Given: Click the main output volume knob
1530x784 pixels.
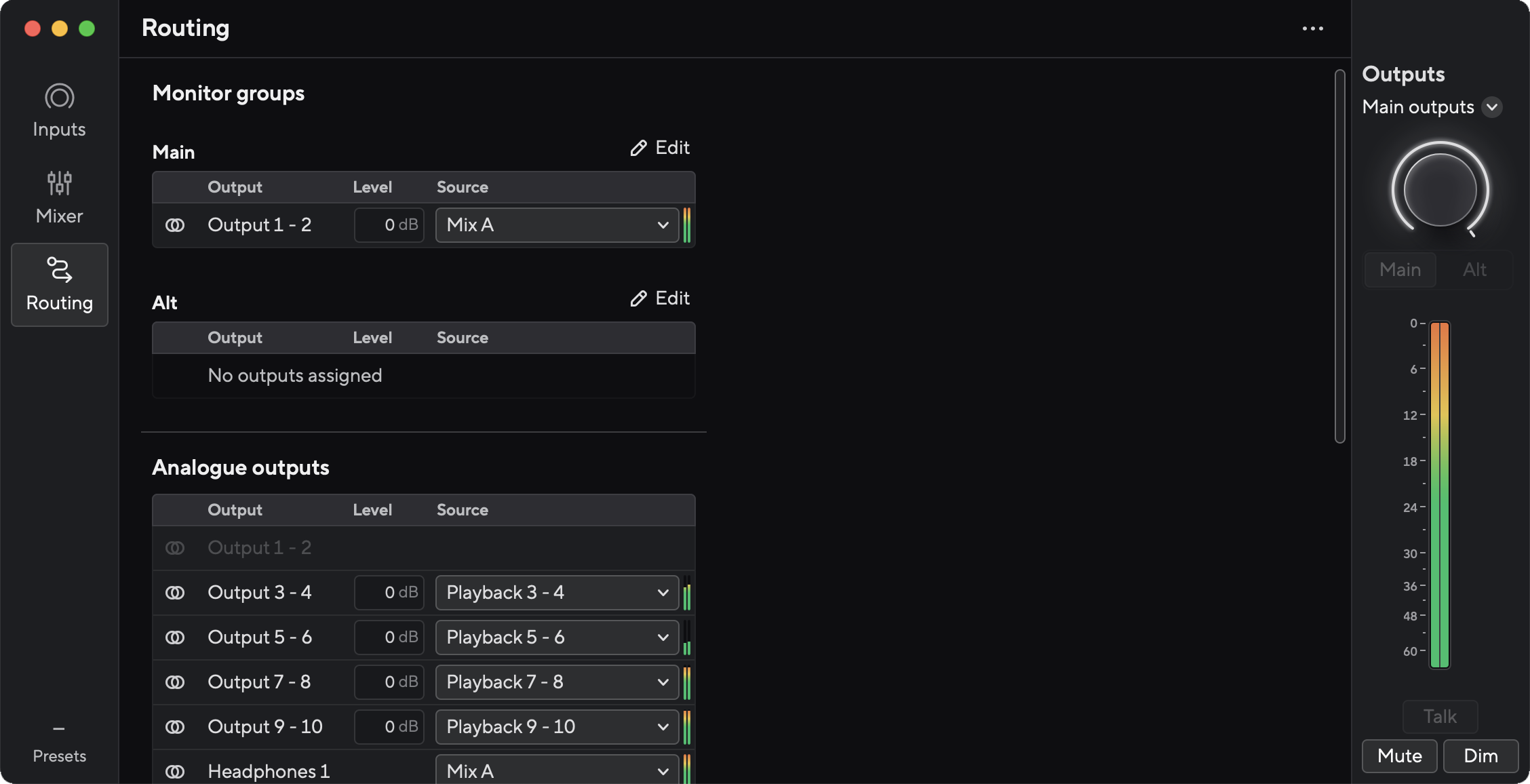Looking at the screenshot, I should click(x=1440, y=189).
